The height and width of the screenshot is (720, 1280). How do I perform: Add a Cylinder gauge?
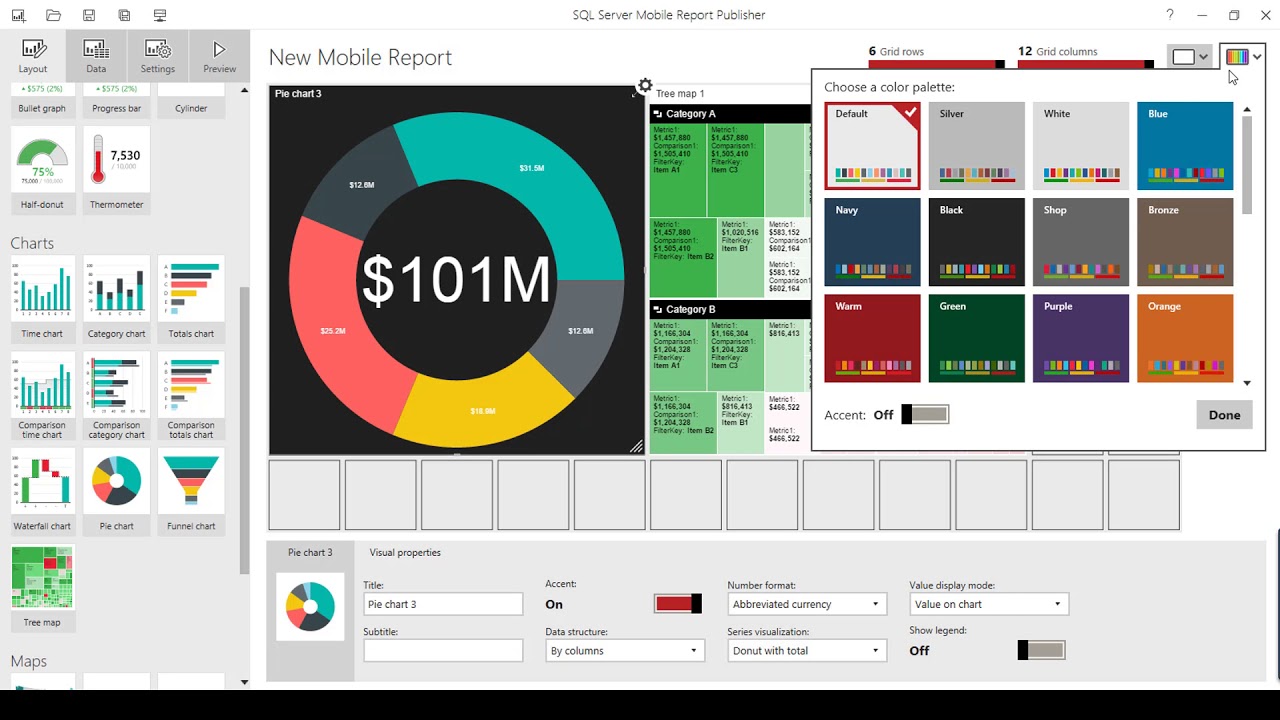pyautogui.click(x=191, y=100)
